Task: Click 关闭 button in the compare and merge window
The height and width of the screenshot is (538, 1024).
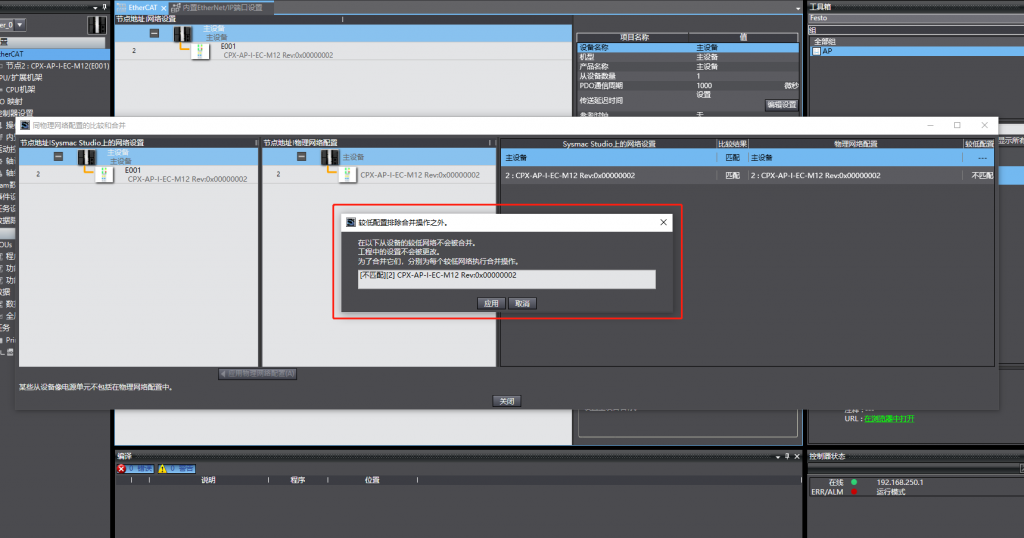Action: pos(507,401)
